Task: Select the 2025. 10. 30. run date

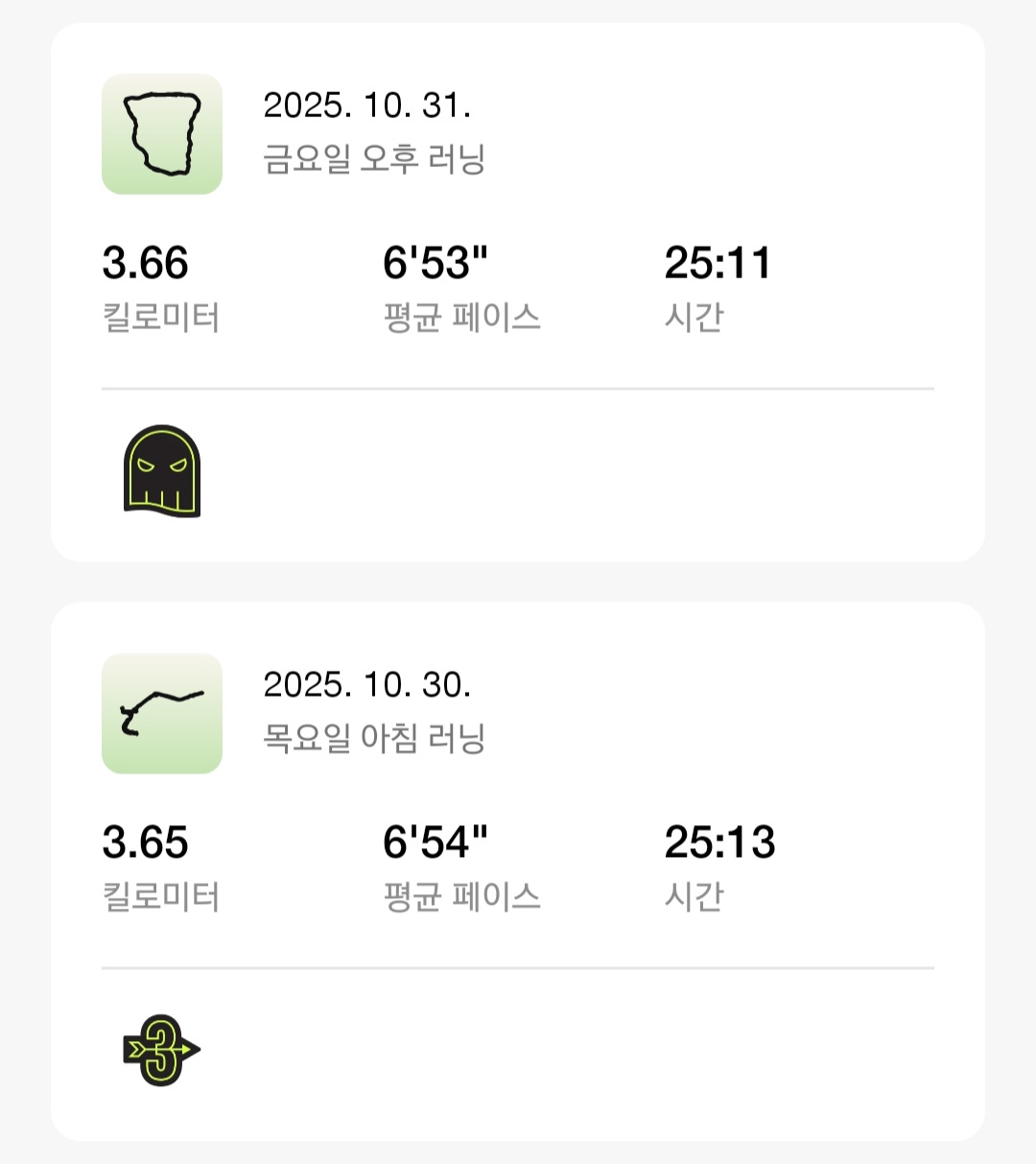Action: point(366,685)
